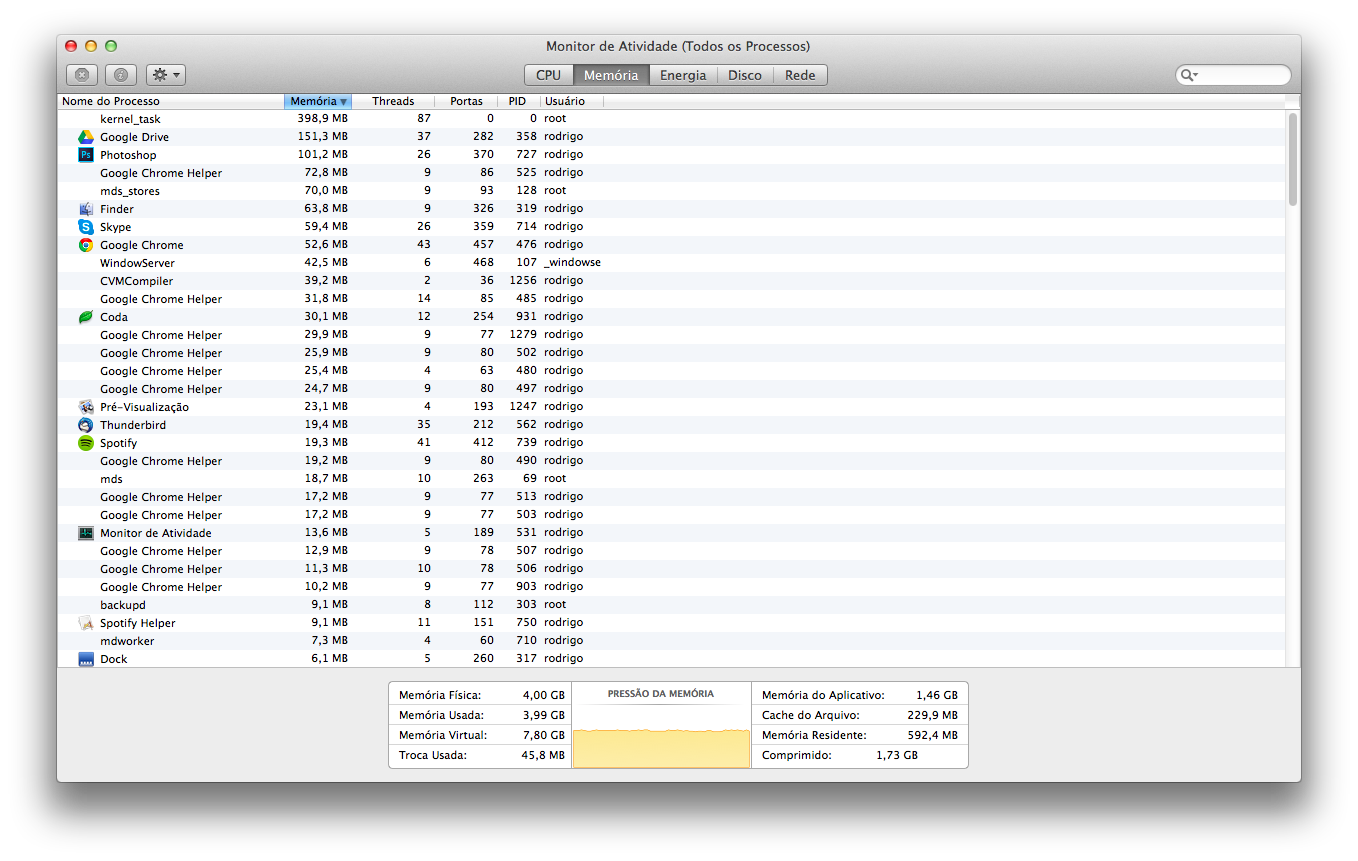Click the Google Drive process name text
Image resolution: width=1358 pixels, height=861 pixels.
pos(134,137)
